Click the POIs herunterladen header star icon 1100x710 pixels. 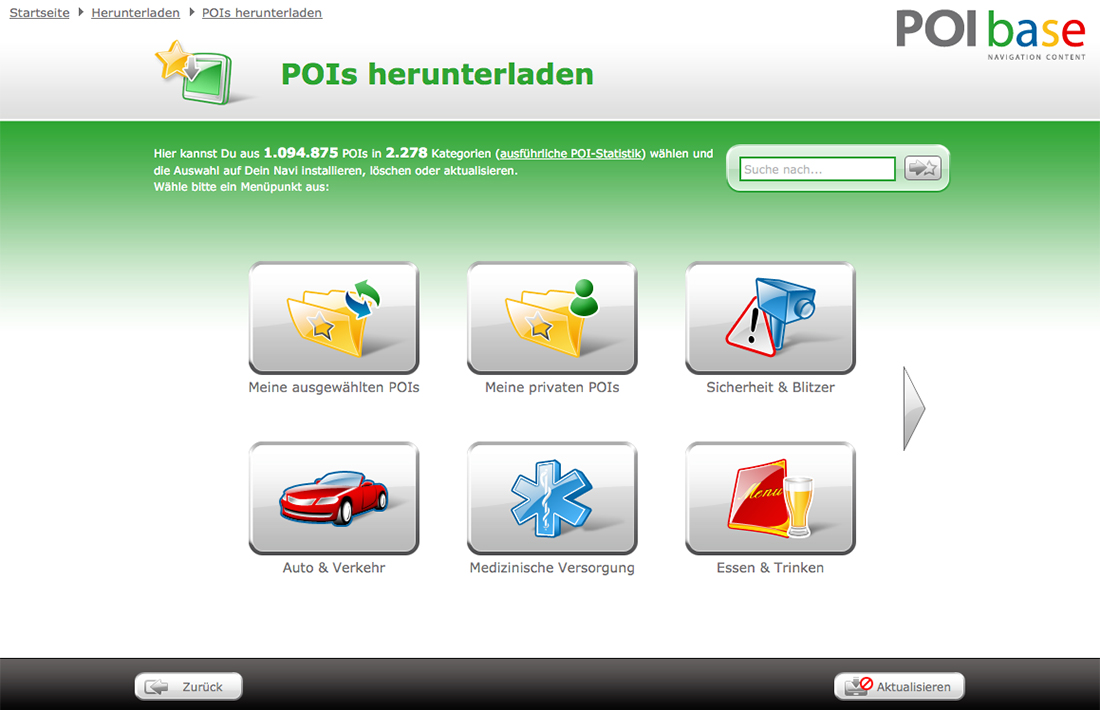tap(194, 73)
